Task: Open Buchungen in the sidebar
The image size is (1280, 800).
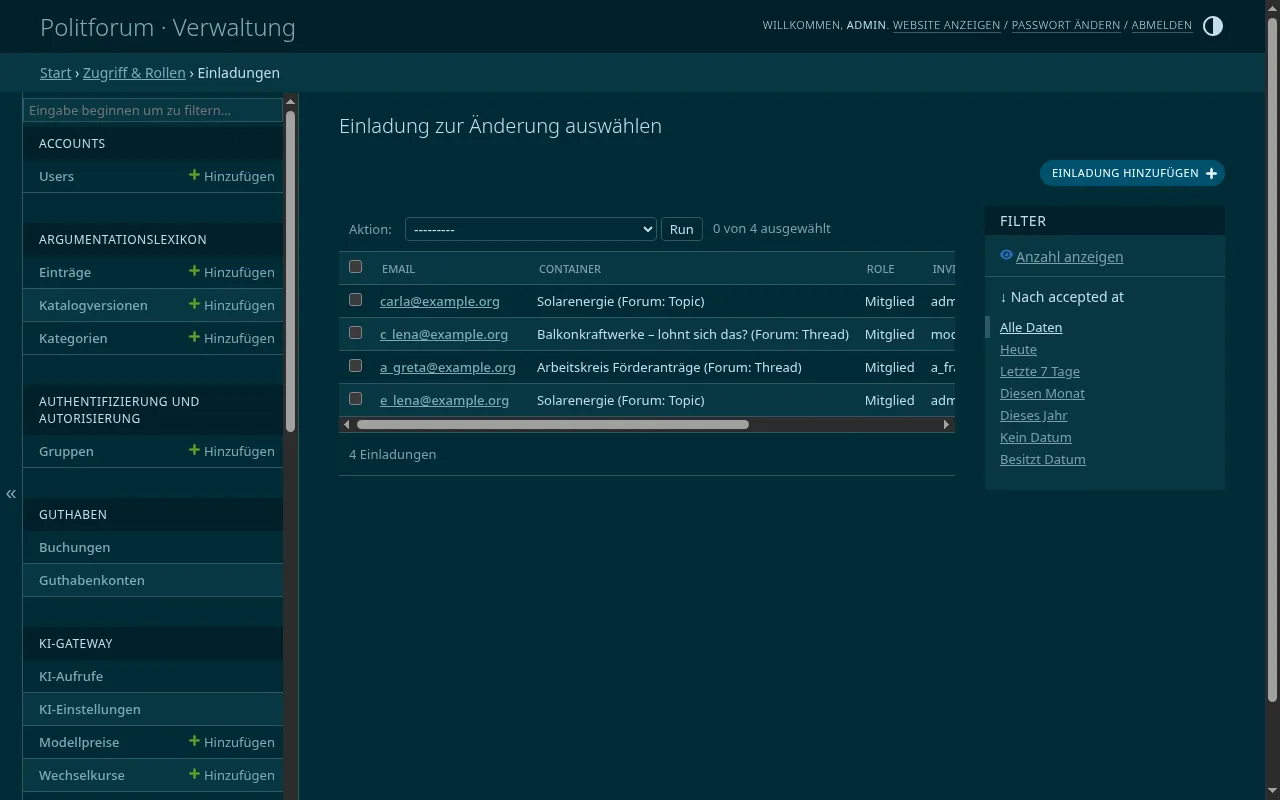Action: pos(74,547)
